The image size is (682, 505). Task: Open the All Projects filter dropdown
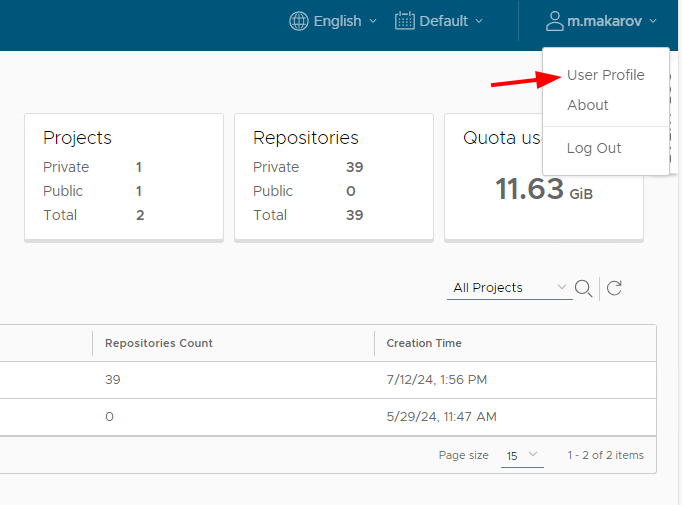pyautogui.click(x=510, y=288)
